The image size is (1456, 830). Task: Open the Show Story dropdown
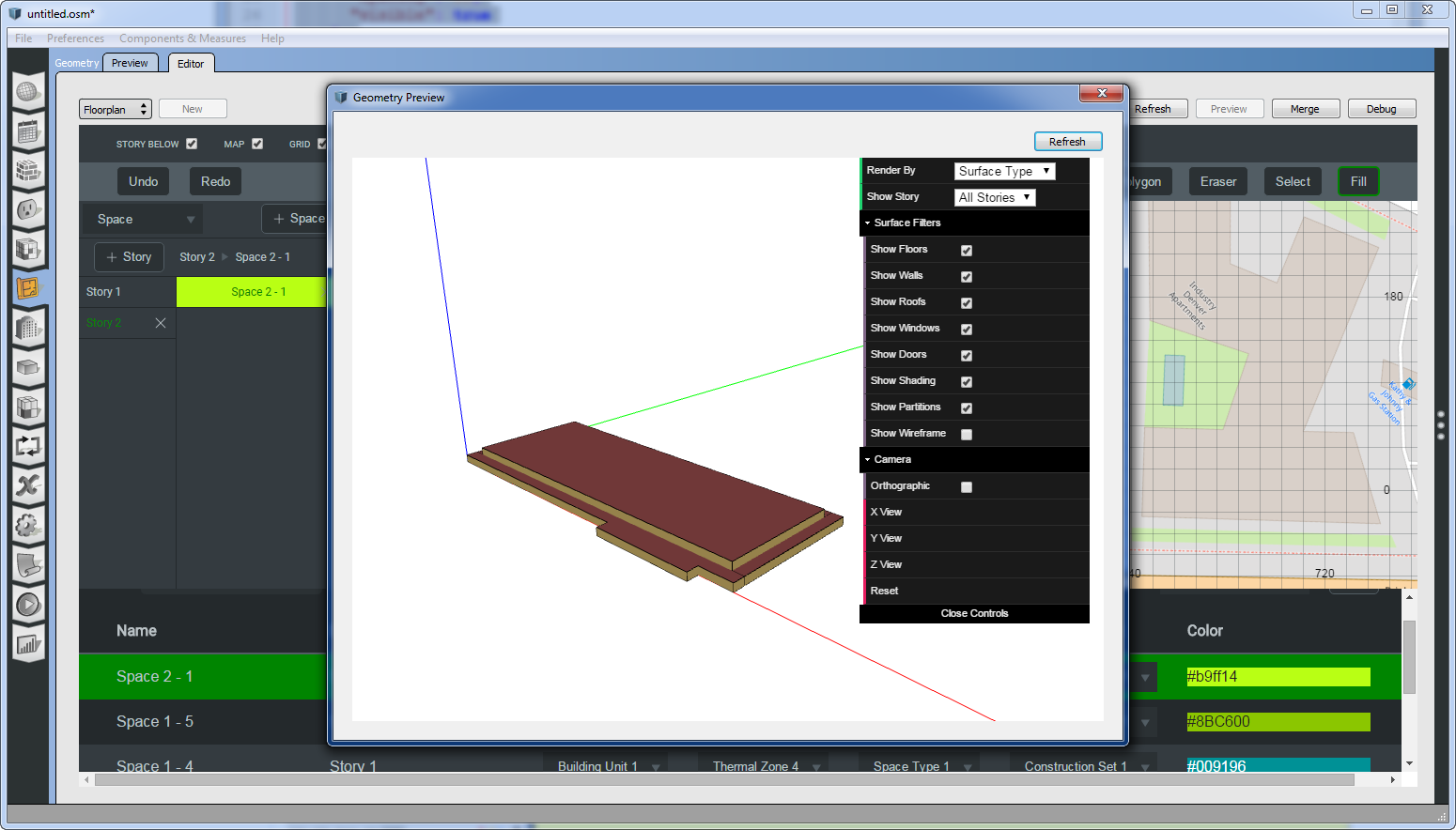[x=995, y=197]
